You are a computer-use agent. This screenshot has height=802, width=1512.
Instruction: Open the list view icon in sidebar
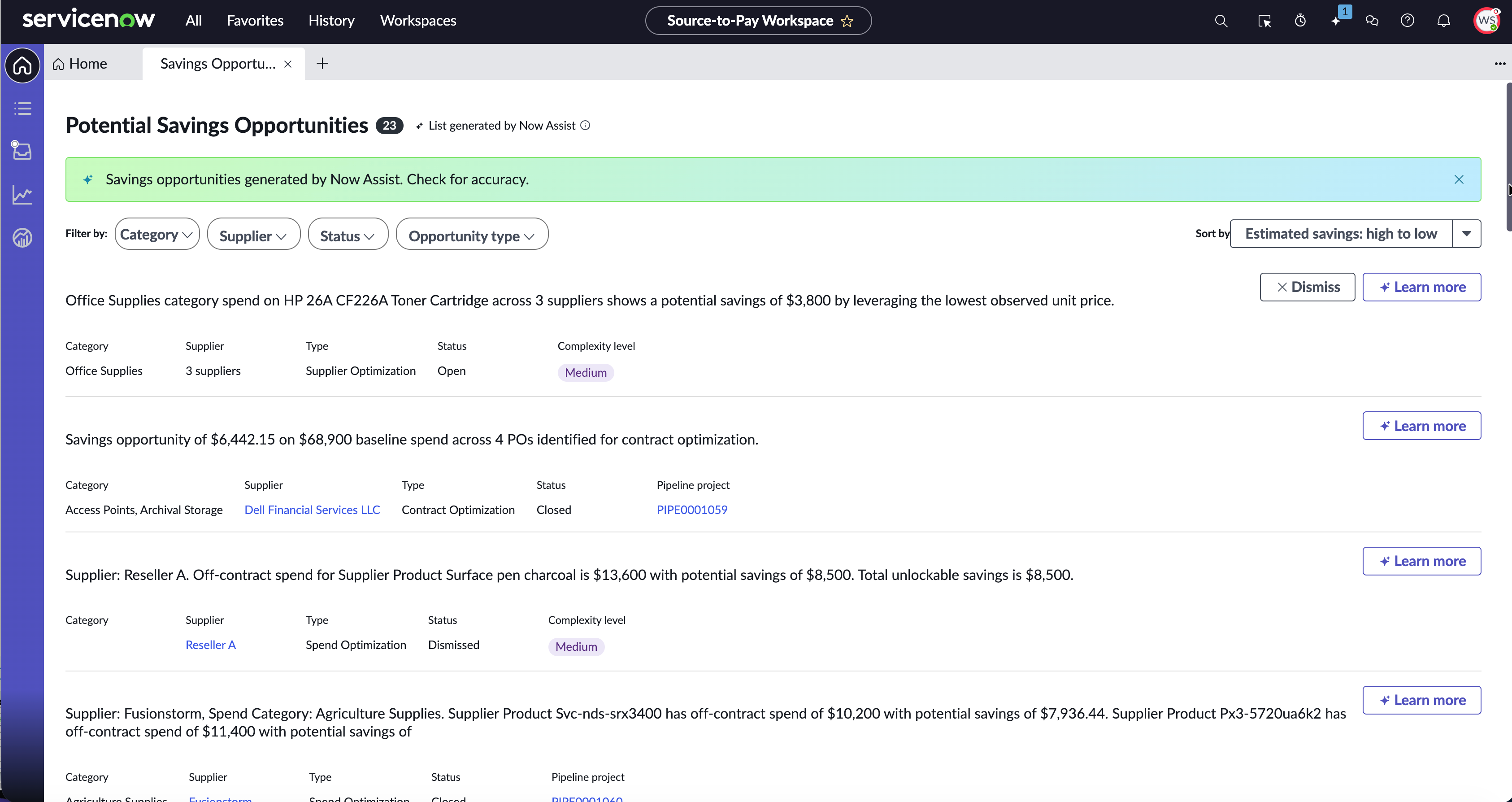[22, 109]
